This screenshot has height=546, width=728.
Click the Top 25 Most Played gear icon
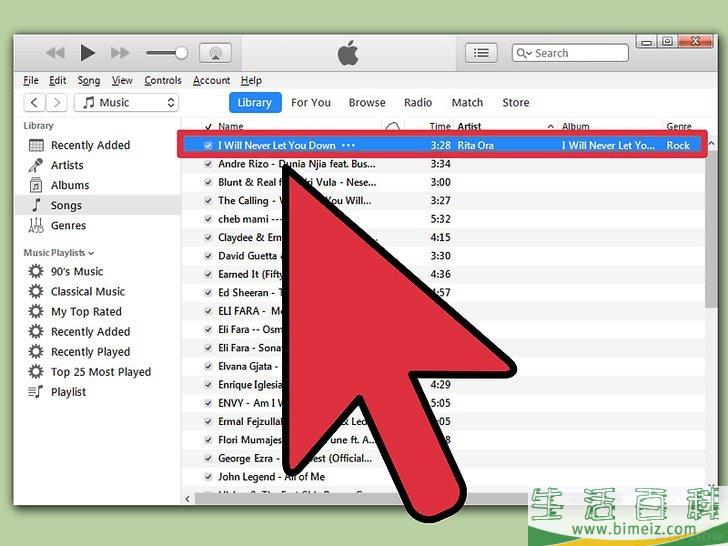pos(36,372)
